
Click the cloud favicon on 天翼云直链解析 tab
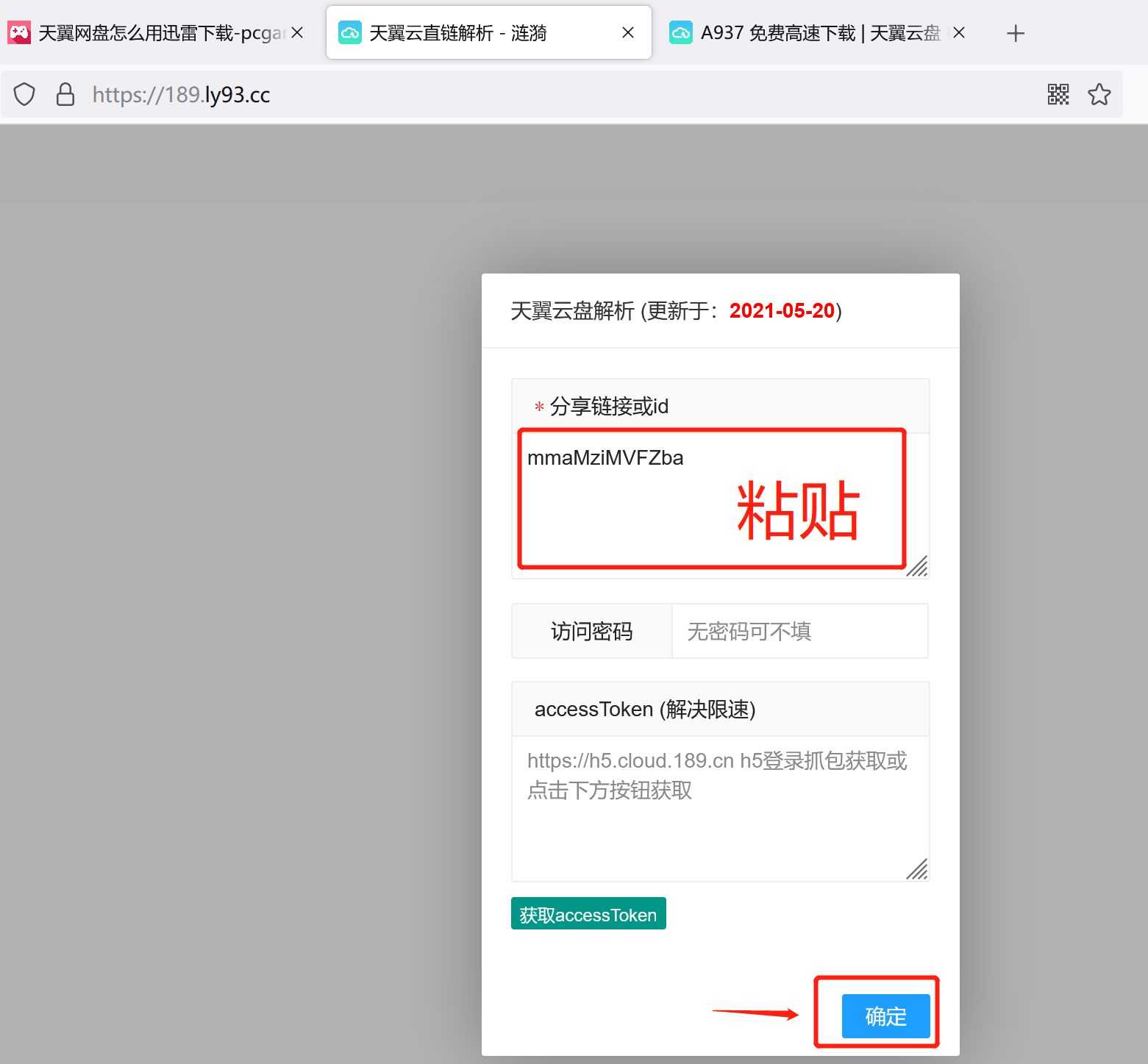point(350,32)
